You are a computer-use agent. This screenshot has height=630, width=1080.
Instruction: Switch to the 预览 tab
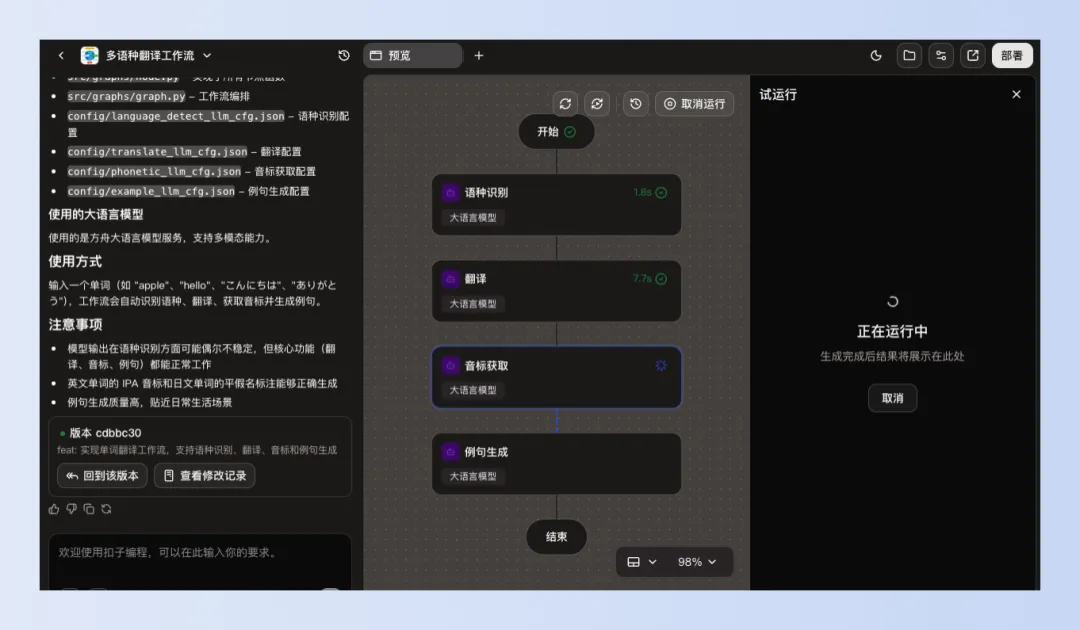(x=413, y=56)
